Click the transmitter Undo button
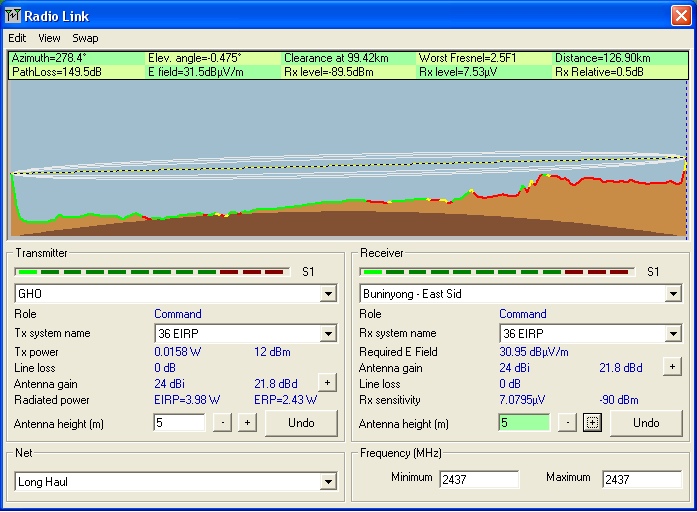Viewport: 697px width, 512px height. [x=301, y=423]
